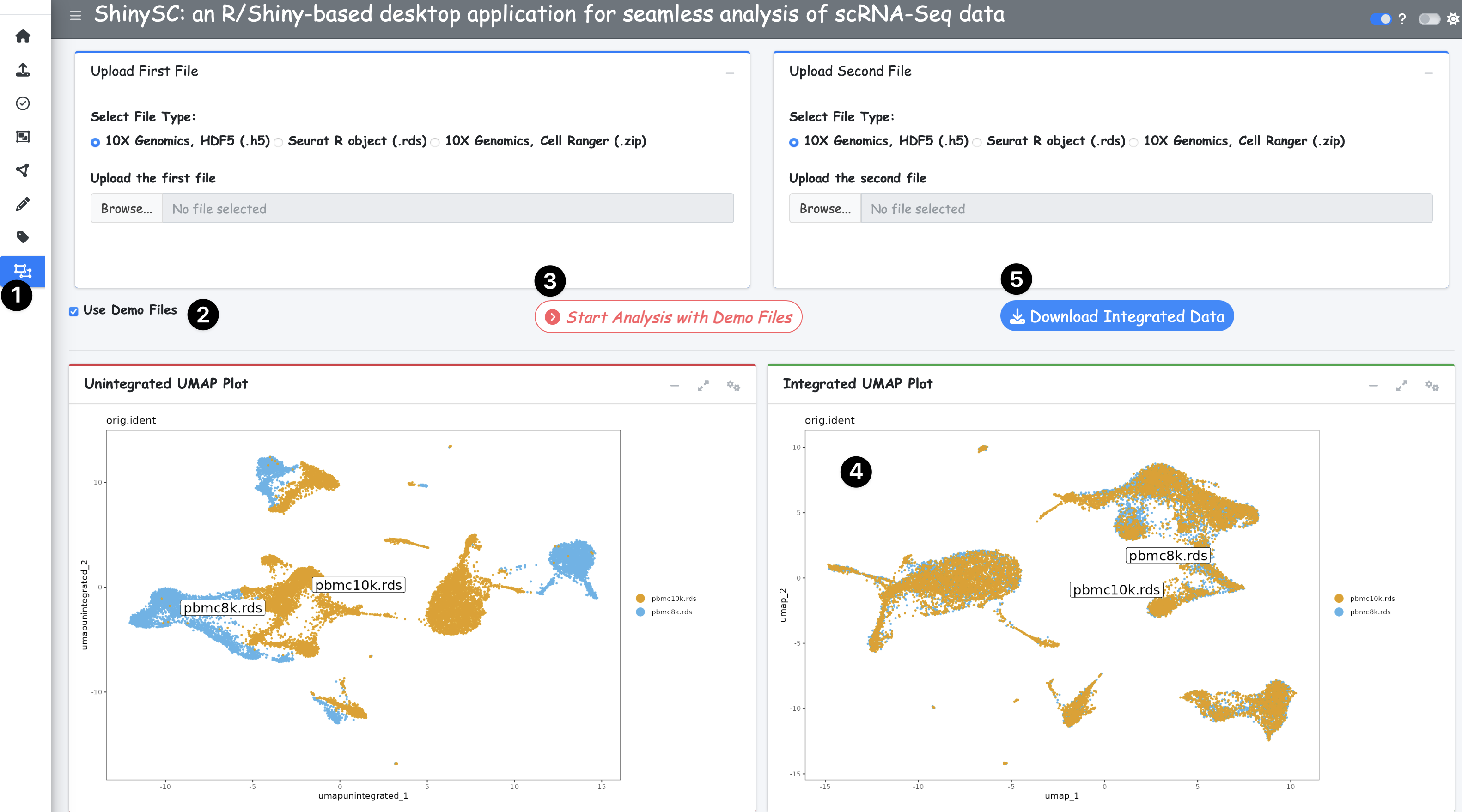The width and height of the screenshot is (1462, 812).
Task: Open the tag annotation sidebar icon
Action: [23, 237]
